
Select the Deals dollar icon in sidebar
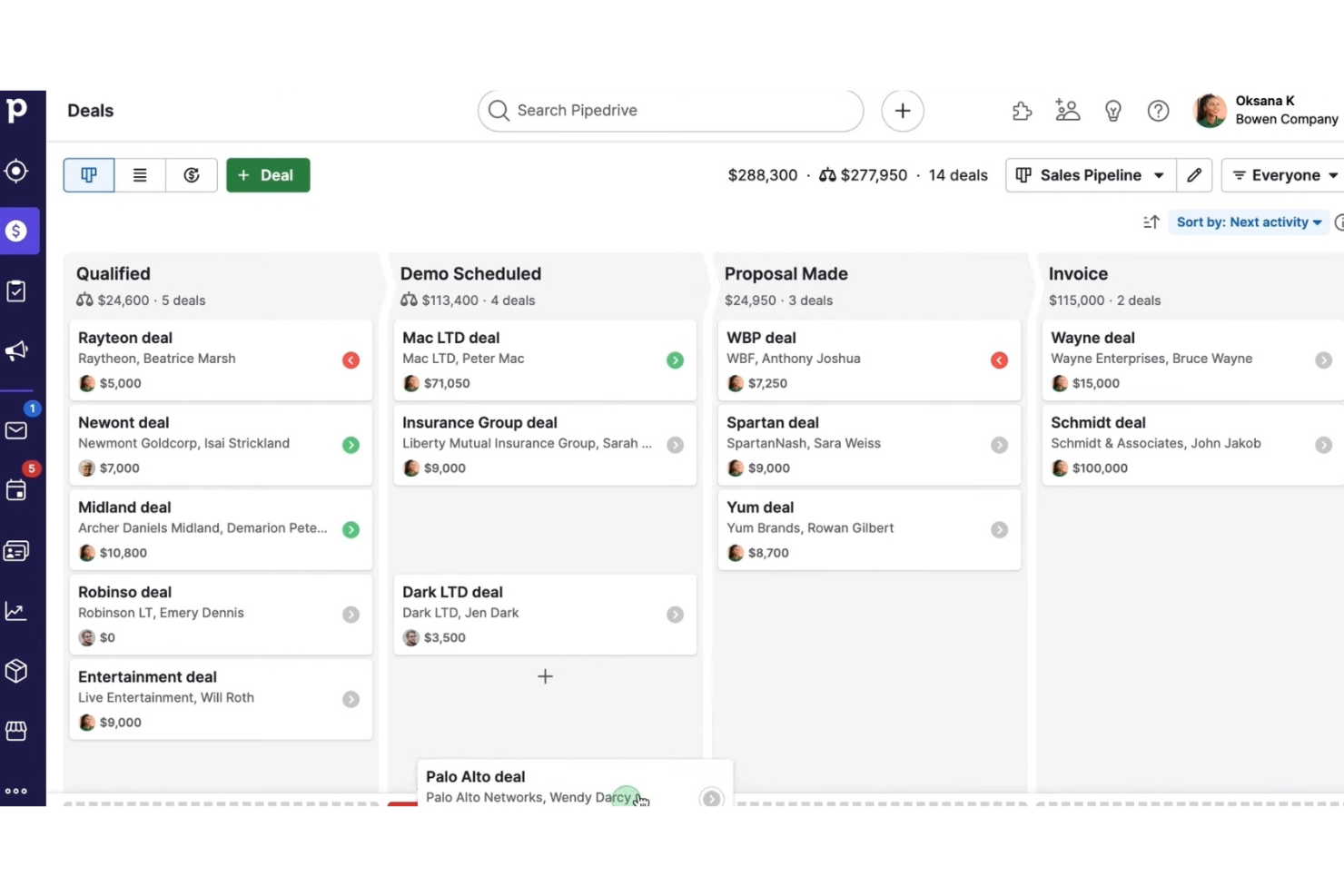(16, 231)
